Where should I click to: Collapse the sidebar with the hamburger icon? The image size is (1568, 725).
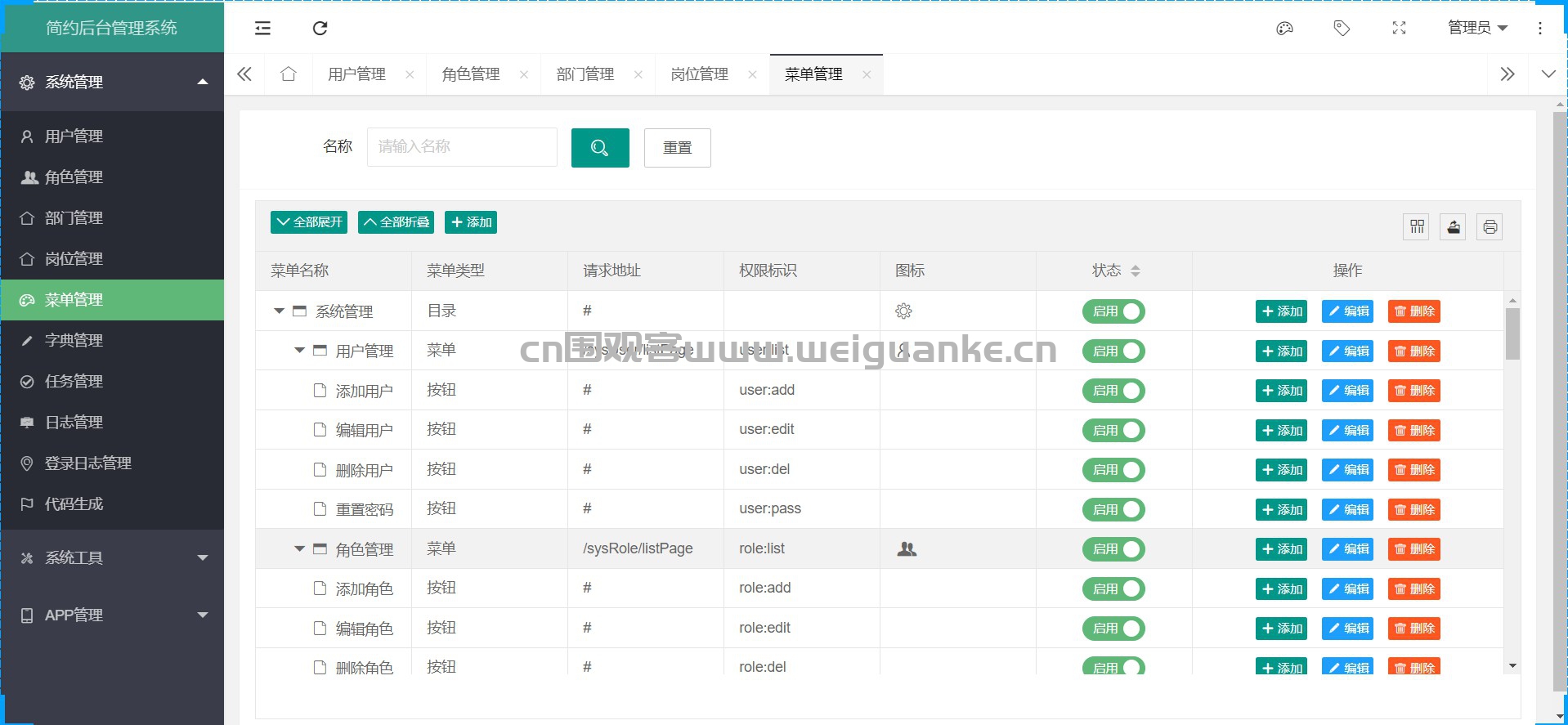[262, 29]
